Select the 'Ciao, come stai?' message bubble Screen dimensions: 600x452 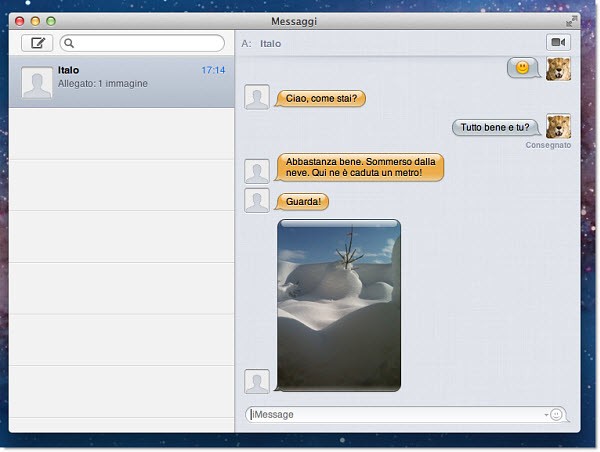pos(321,99)
